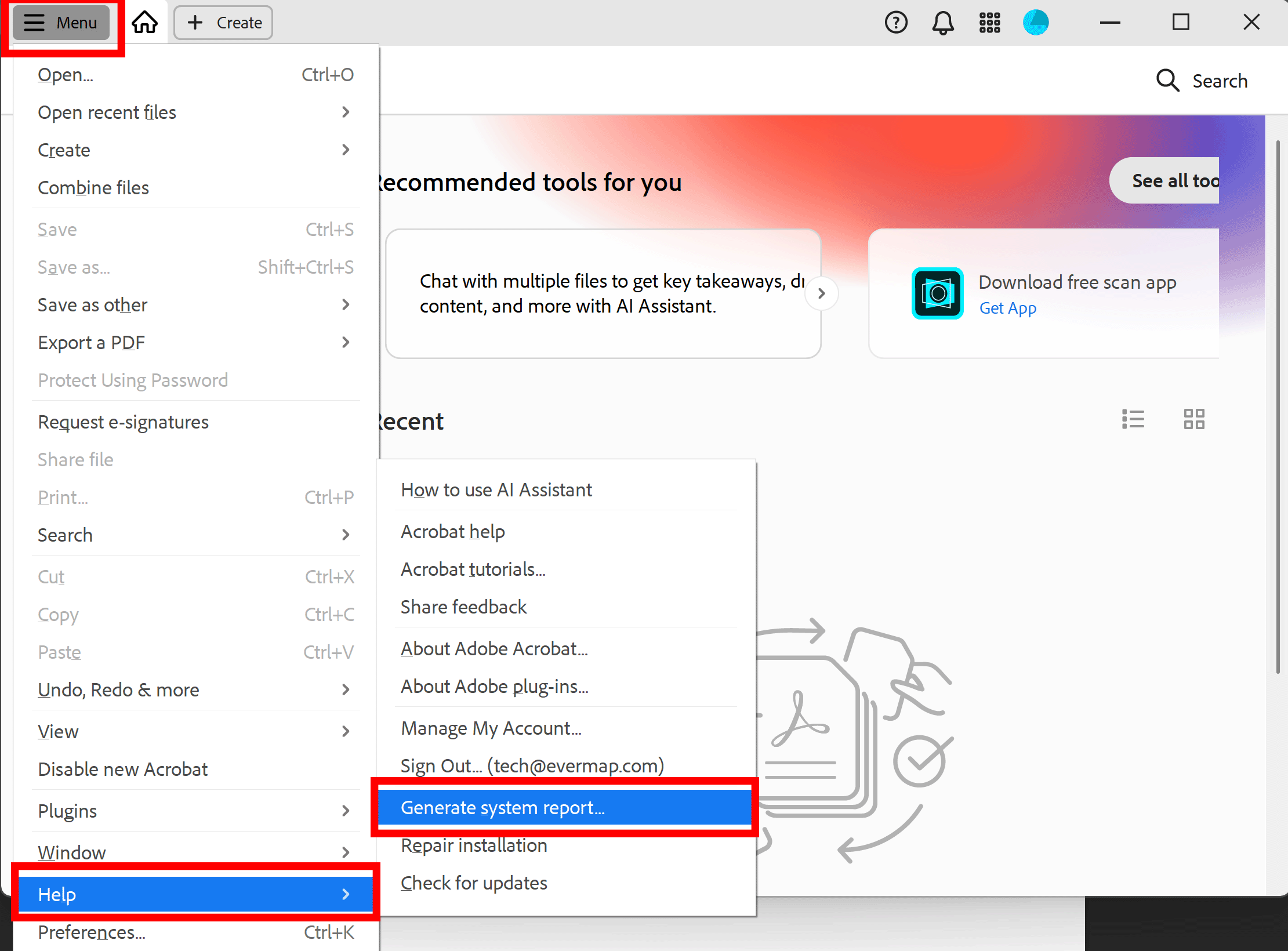The image size is (1288, 951).
Task: Open the Adobe apps grid icon
Action: [x=989, y=23]
